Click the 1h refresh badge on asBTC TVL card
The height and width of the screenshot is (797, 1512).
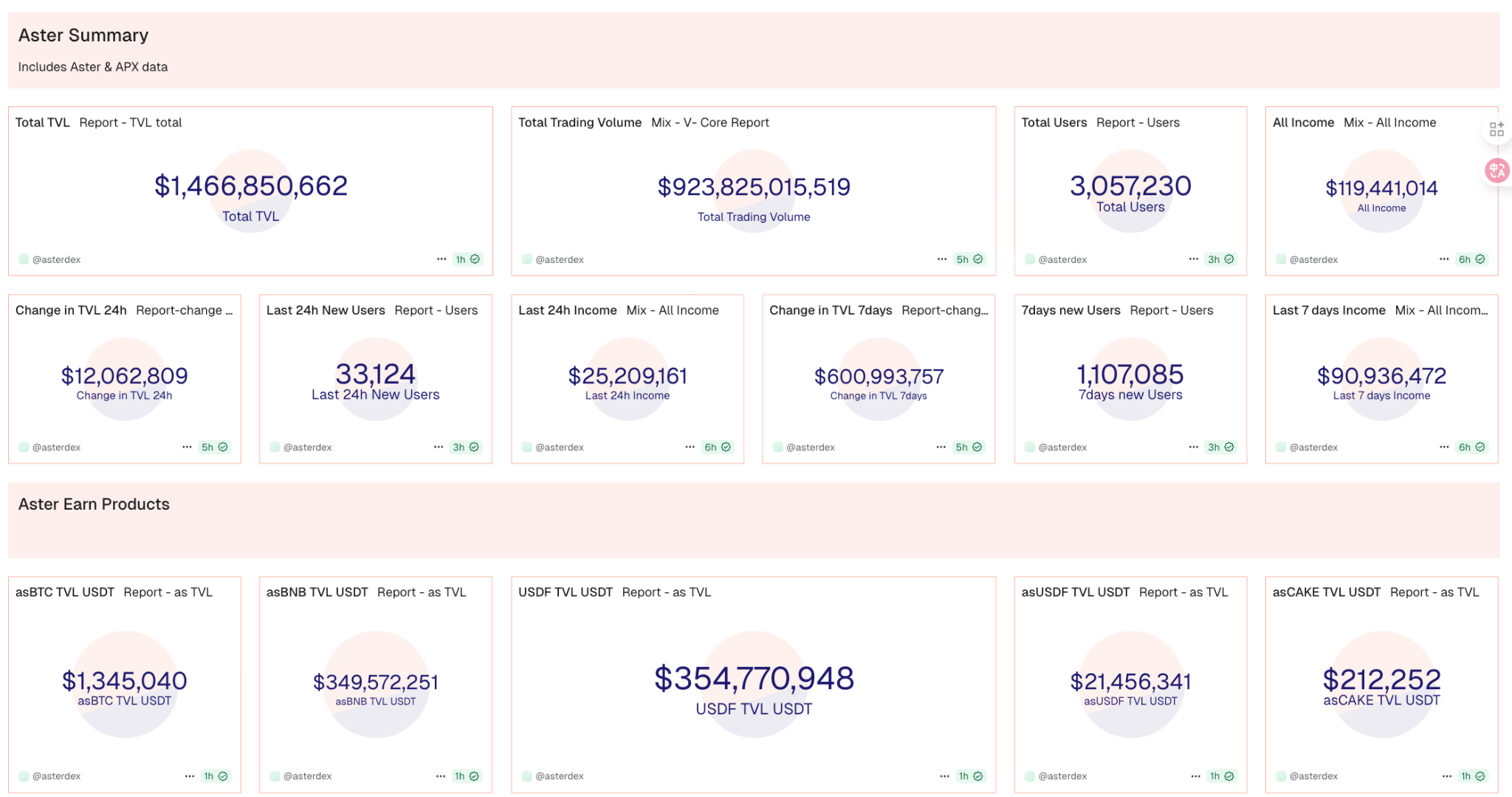click(x=216, y=776)
